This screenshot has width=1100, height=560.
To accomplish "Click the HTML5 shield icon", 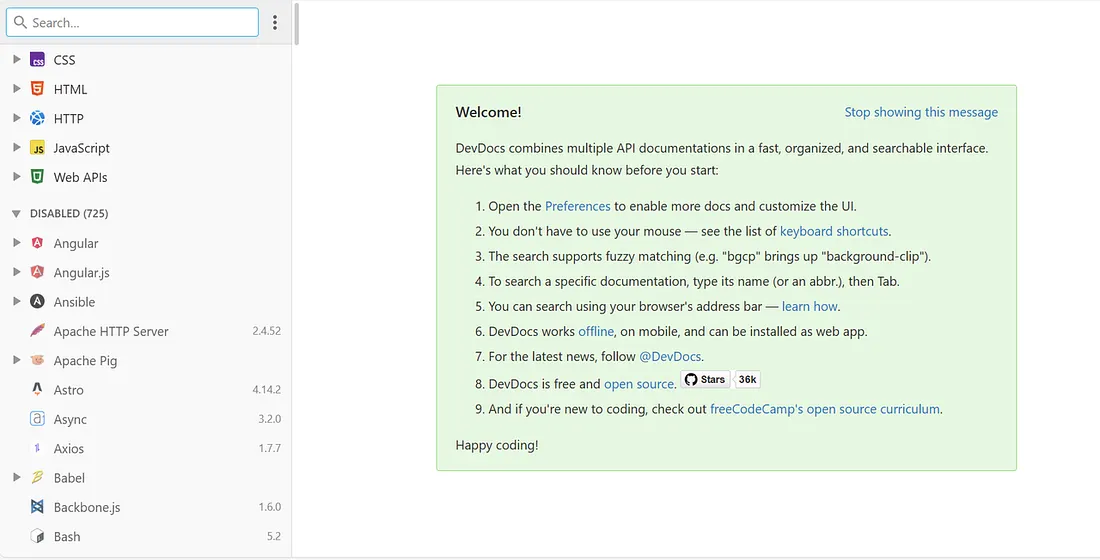I will (x=37, y=89).
